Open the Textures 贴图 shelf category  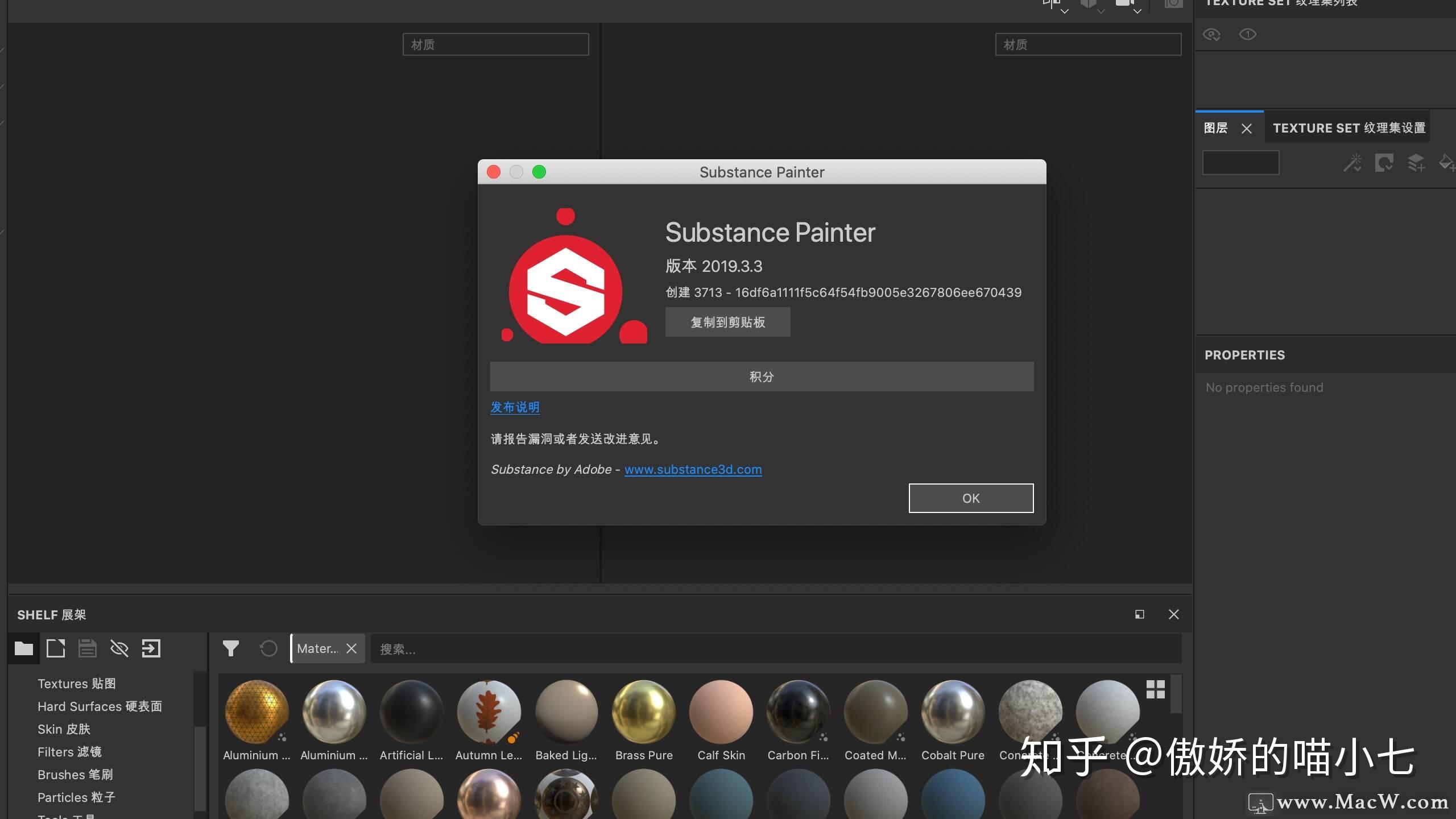[x=77, y=684]
